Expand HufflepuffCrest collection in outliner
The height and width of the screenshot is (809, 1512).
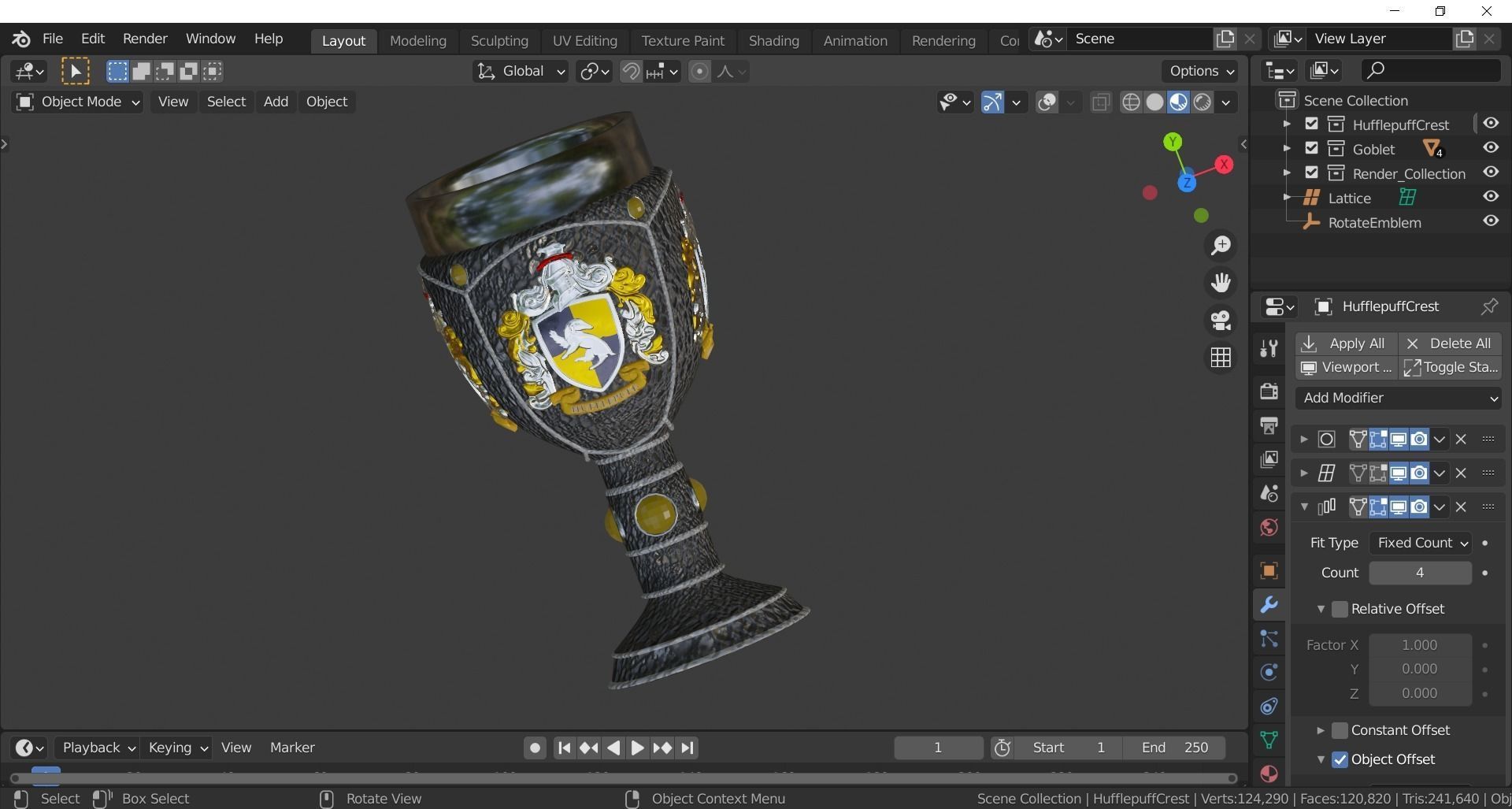pos(1287,124)
